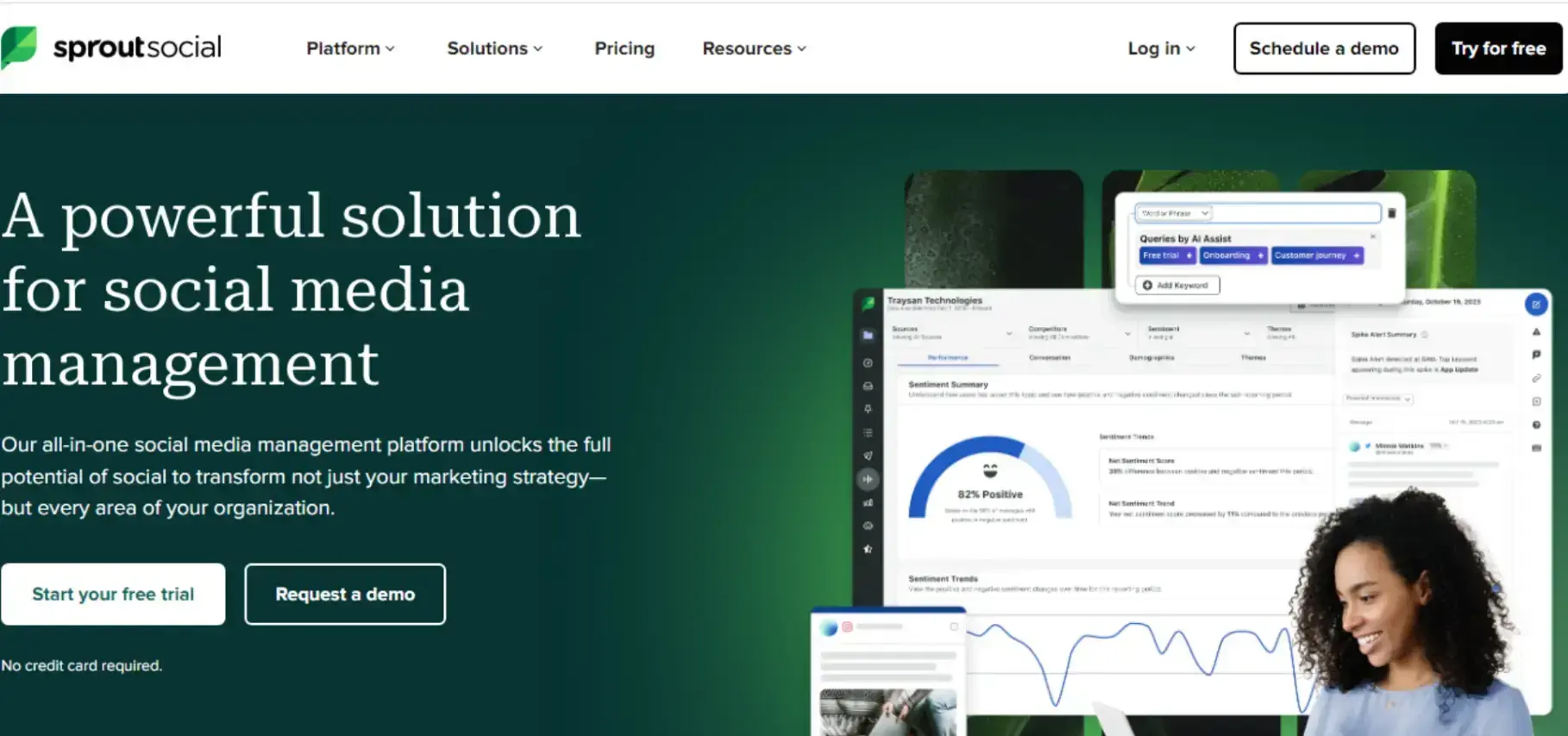Click the trash icon beside the keyword field
Screen dimensions: 1568x736
1391,213
